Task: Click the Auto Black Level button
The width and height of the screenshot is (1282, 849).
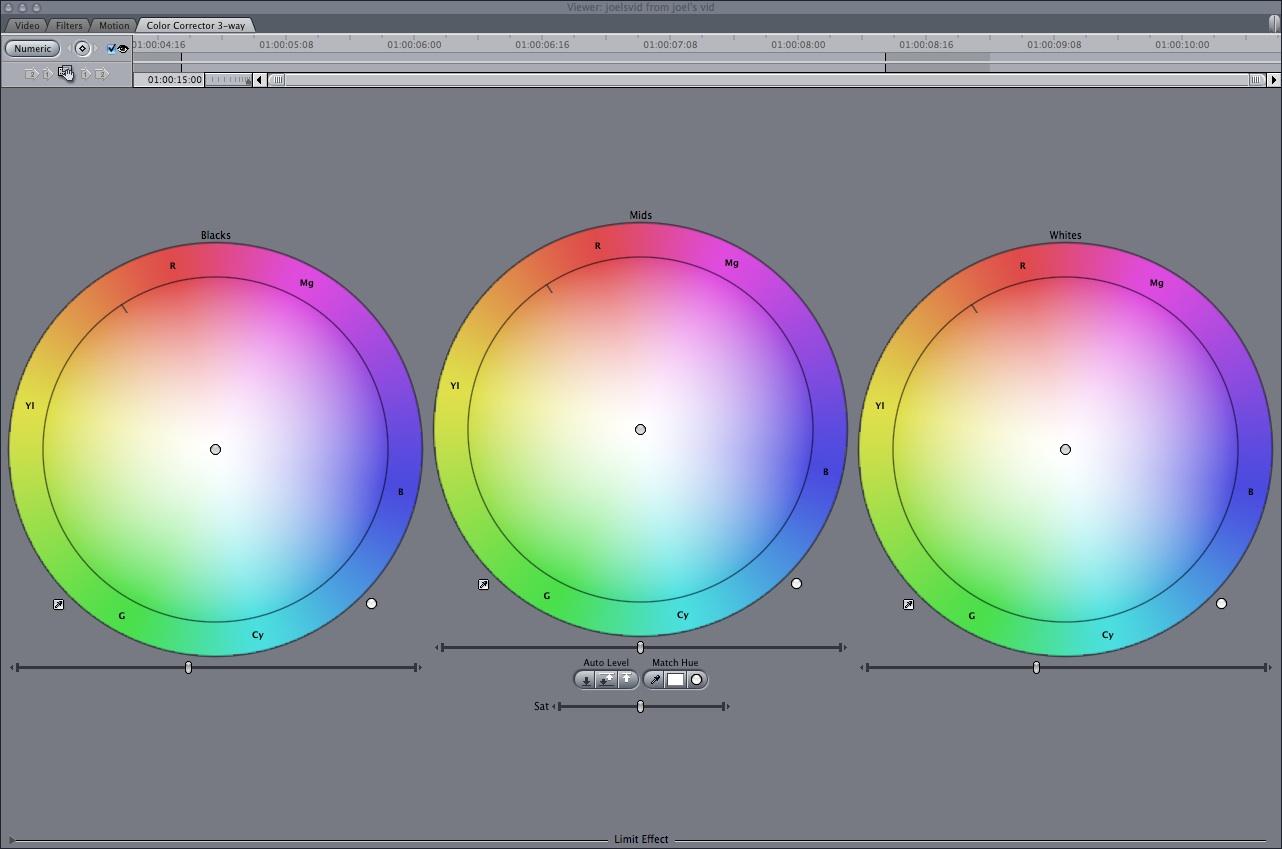Action: click(586, 680)
